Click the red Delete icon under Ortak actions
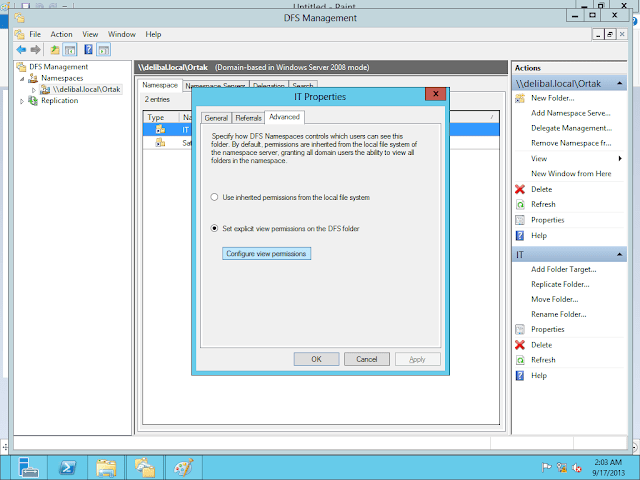 pos(519,189)
